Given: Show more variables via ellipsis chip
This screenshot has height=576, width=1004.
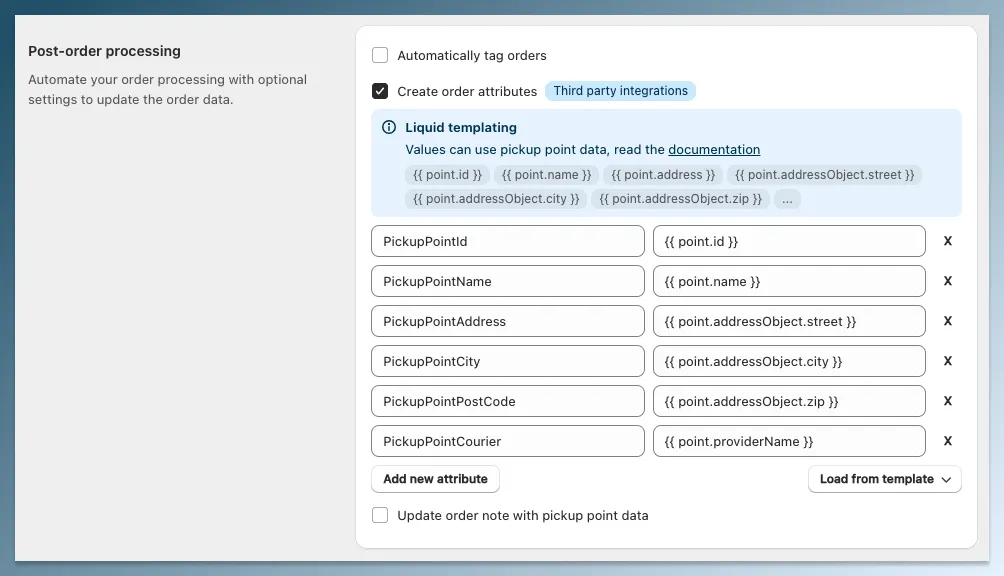Looking at the screenshot, I should tap(787, 199).
